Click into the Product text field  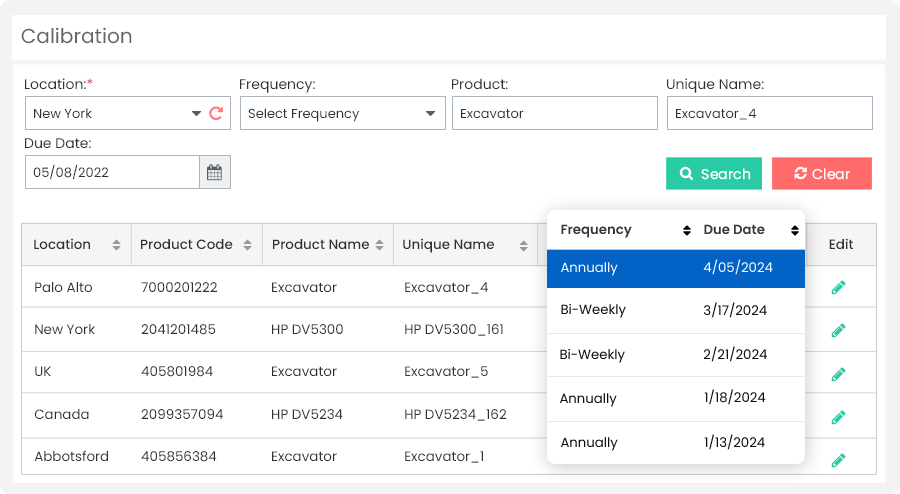click(x=554, y=114)
